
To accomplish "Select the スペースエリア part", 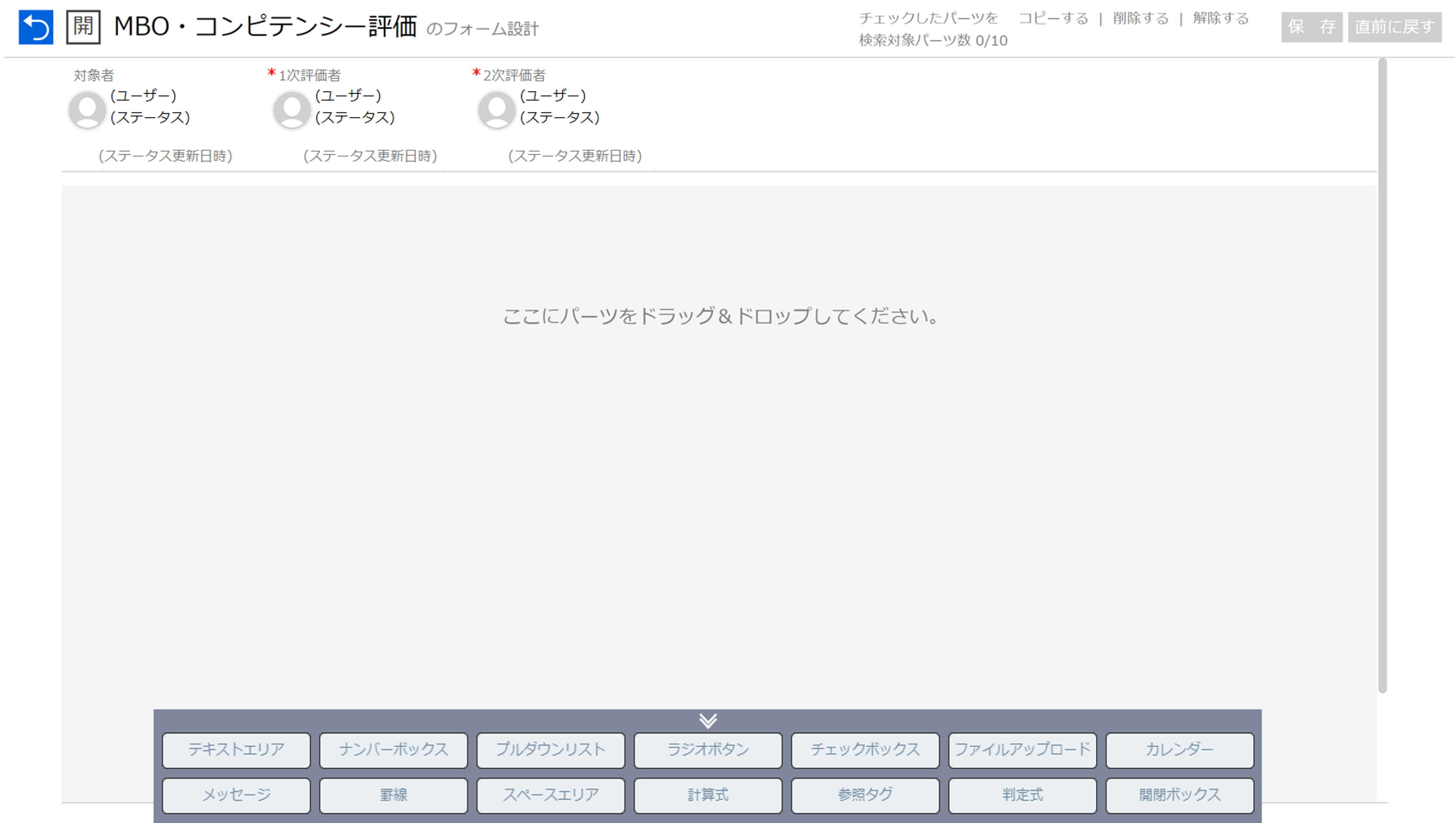I will click(x=550, y=795).
